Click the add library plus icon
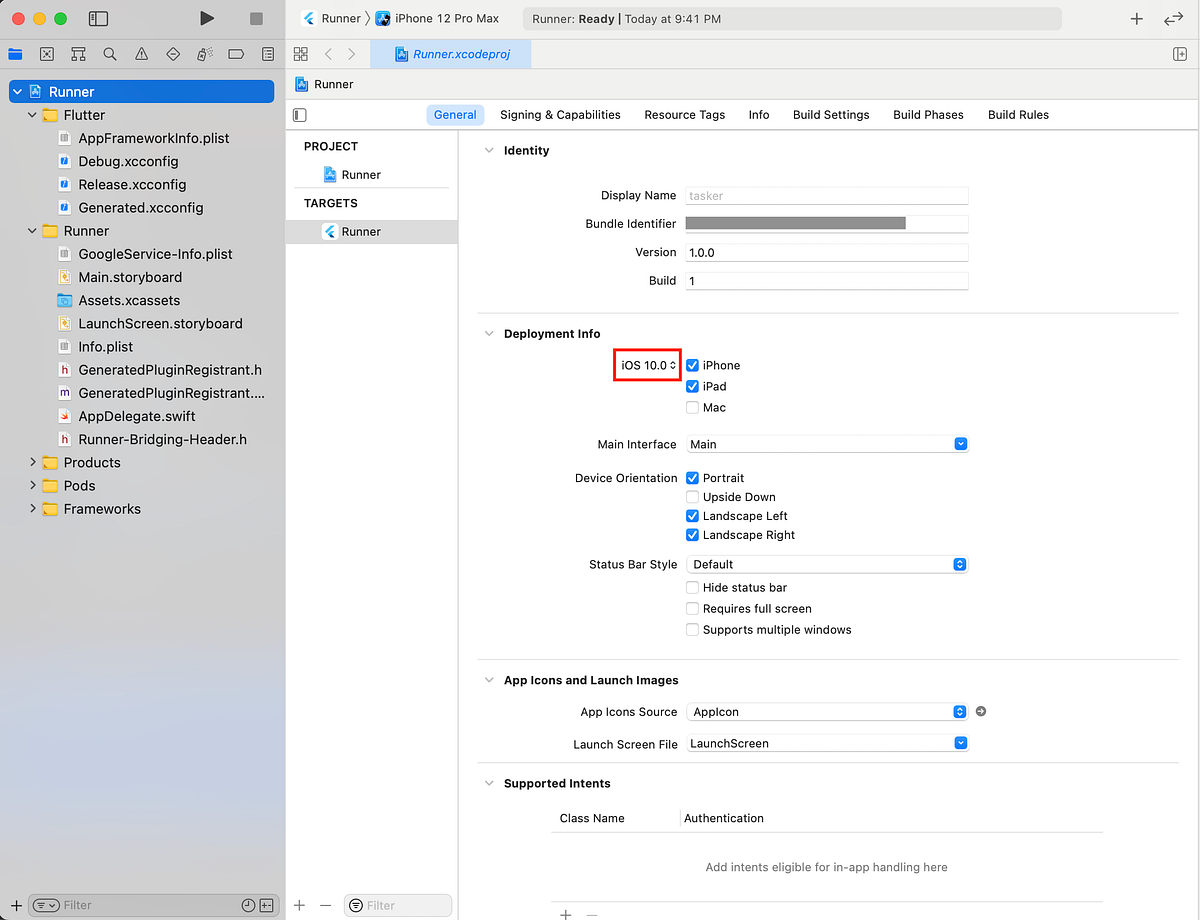The width and height of the screenshot is (1200, 920). (x=1136, y=19)
